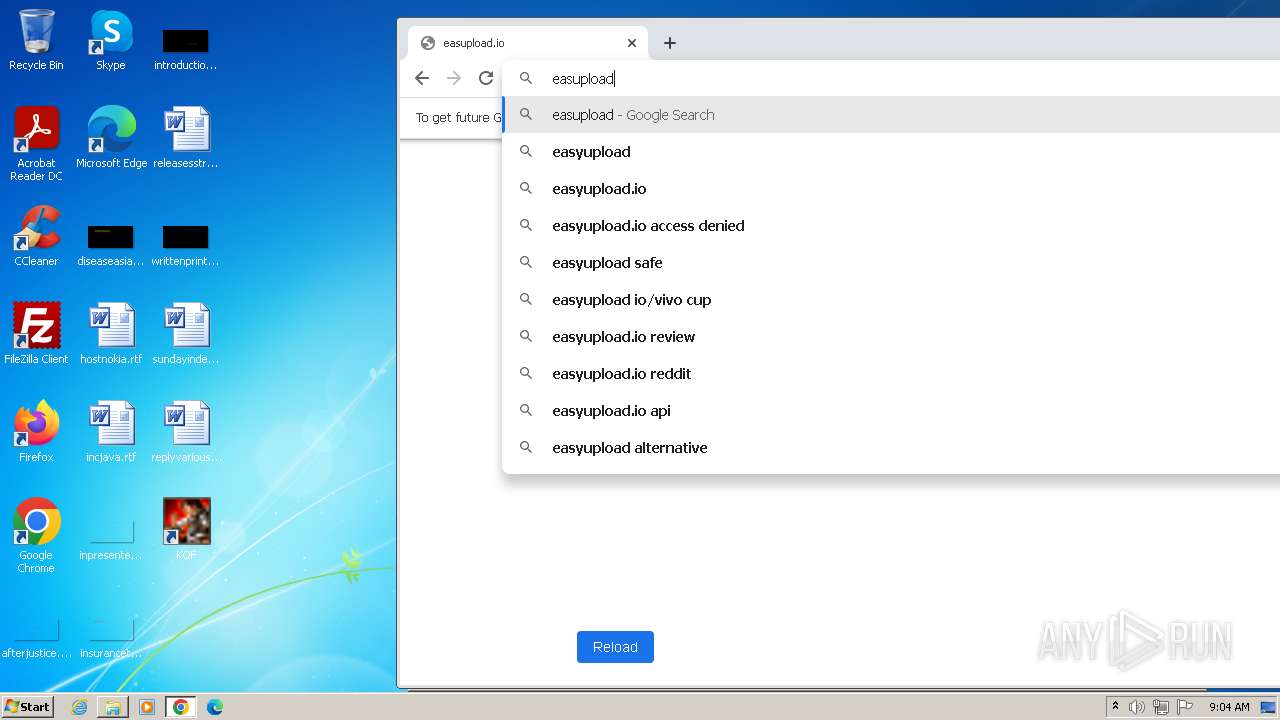This screenshot has height=720, width=1280.
Task: Open the KOF game shortcut
Action: [186, 529]
